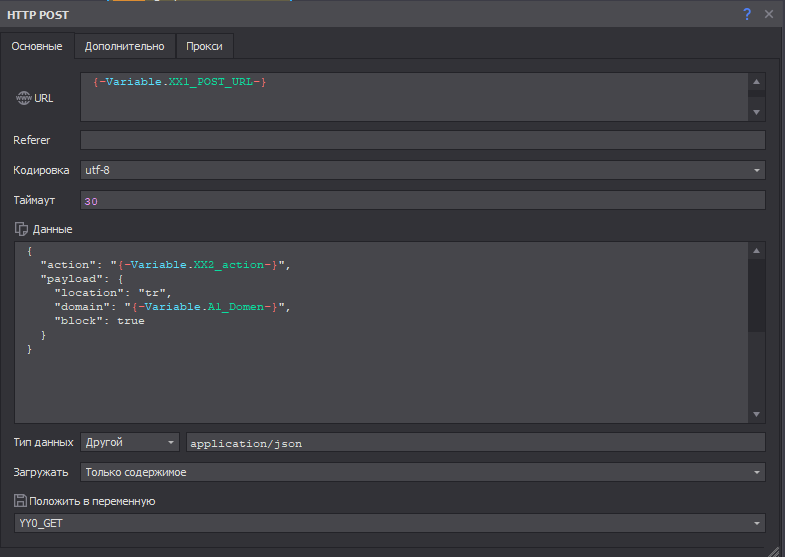The image size is (785, 557).
Task: Open the help question mark icon
Action: click(x=746, y=14)
